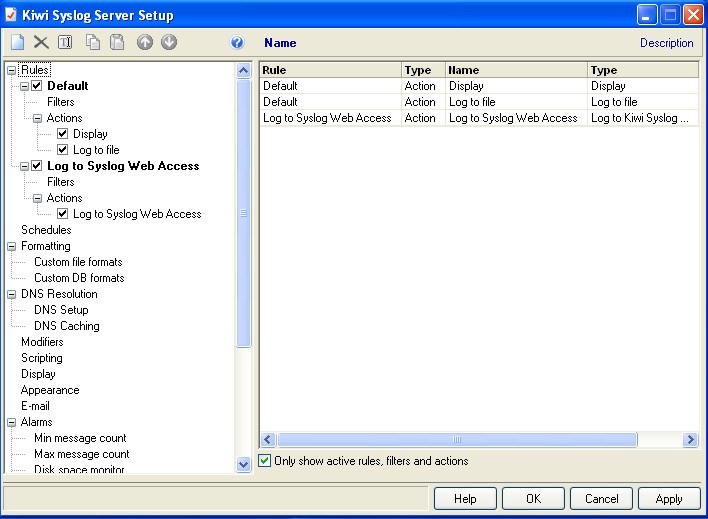
Task: Select Filters under the Default rule
Action: point(61,102)
